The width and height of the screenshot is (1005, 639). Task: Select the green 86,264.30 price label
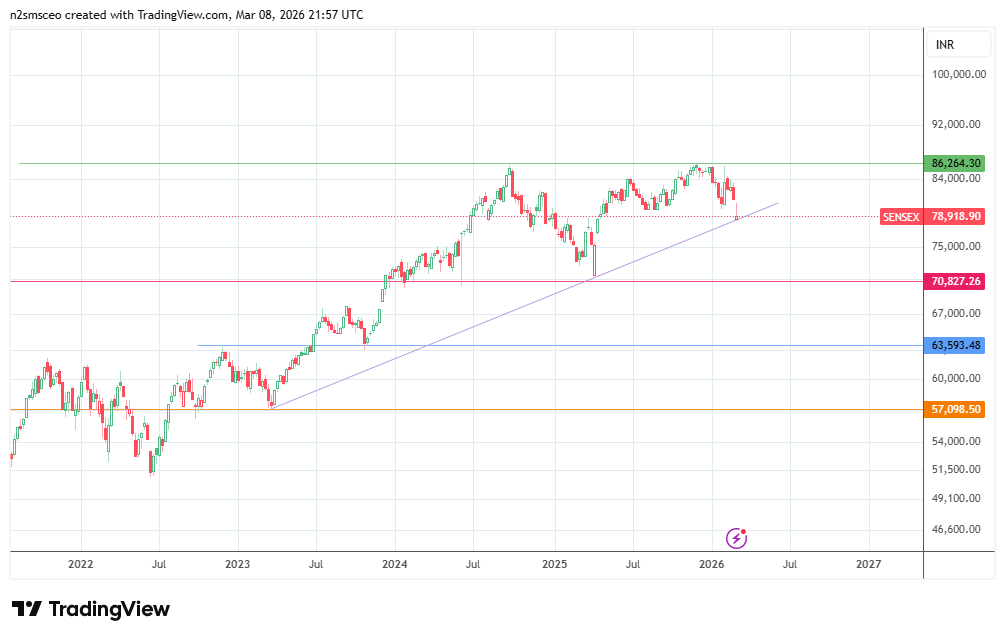pos(956,163)
